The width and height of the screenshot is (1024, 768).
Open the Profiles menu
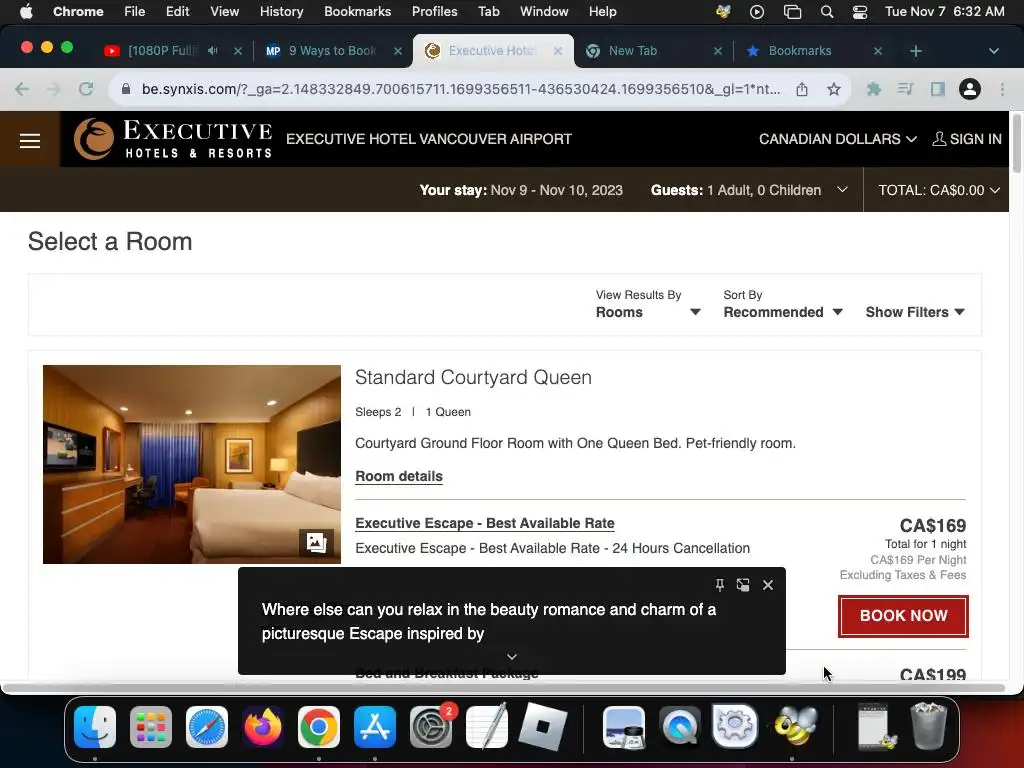(434, 12)
